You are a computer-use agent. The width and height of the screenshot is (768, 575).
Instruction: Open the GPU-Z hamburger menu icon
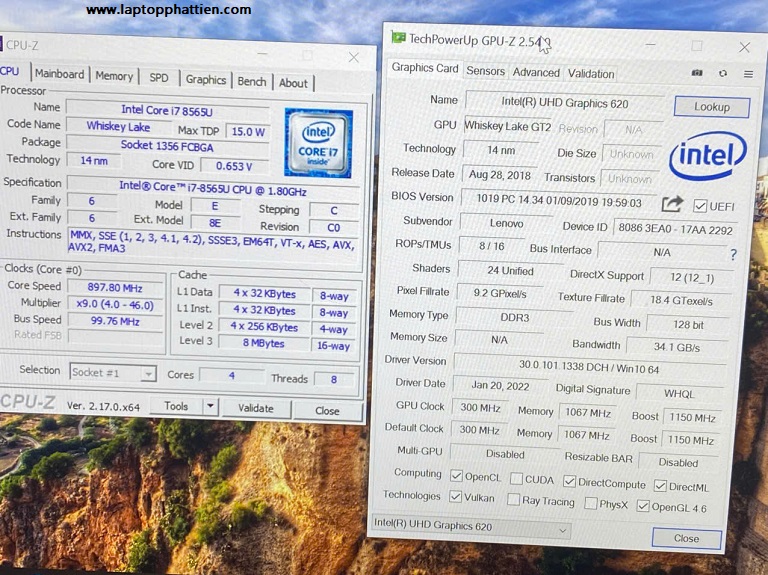coord(748,73)
